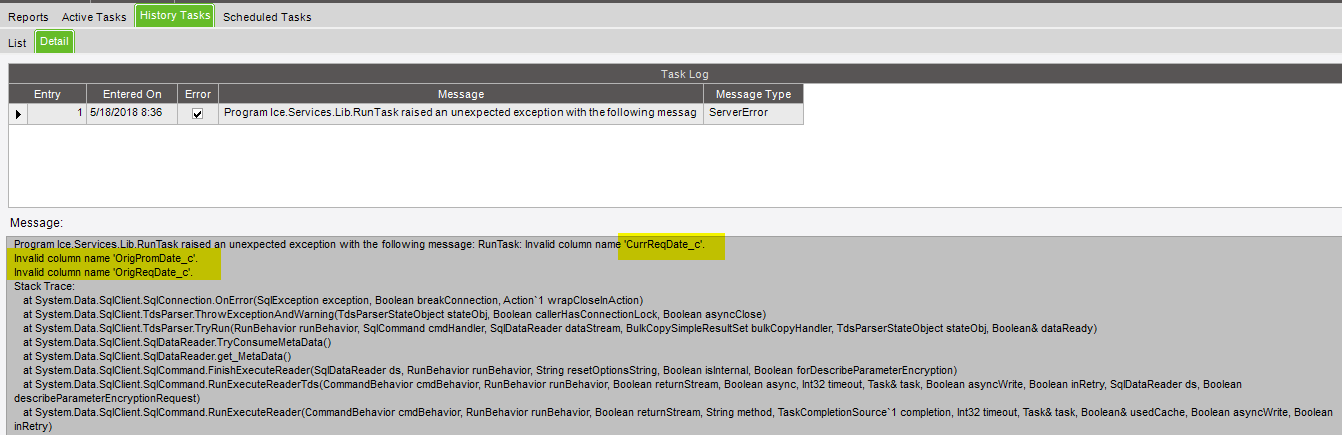Click the SqlConnection.OnError stack trace line
The width and height of the screenshot is (1342, 435).
pyautogui.click(x=333, y=300)
